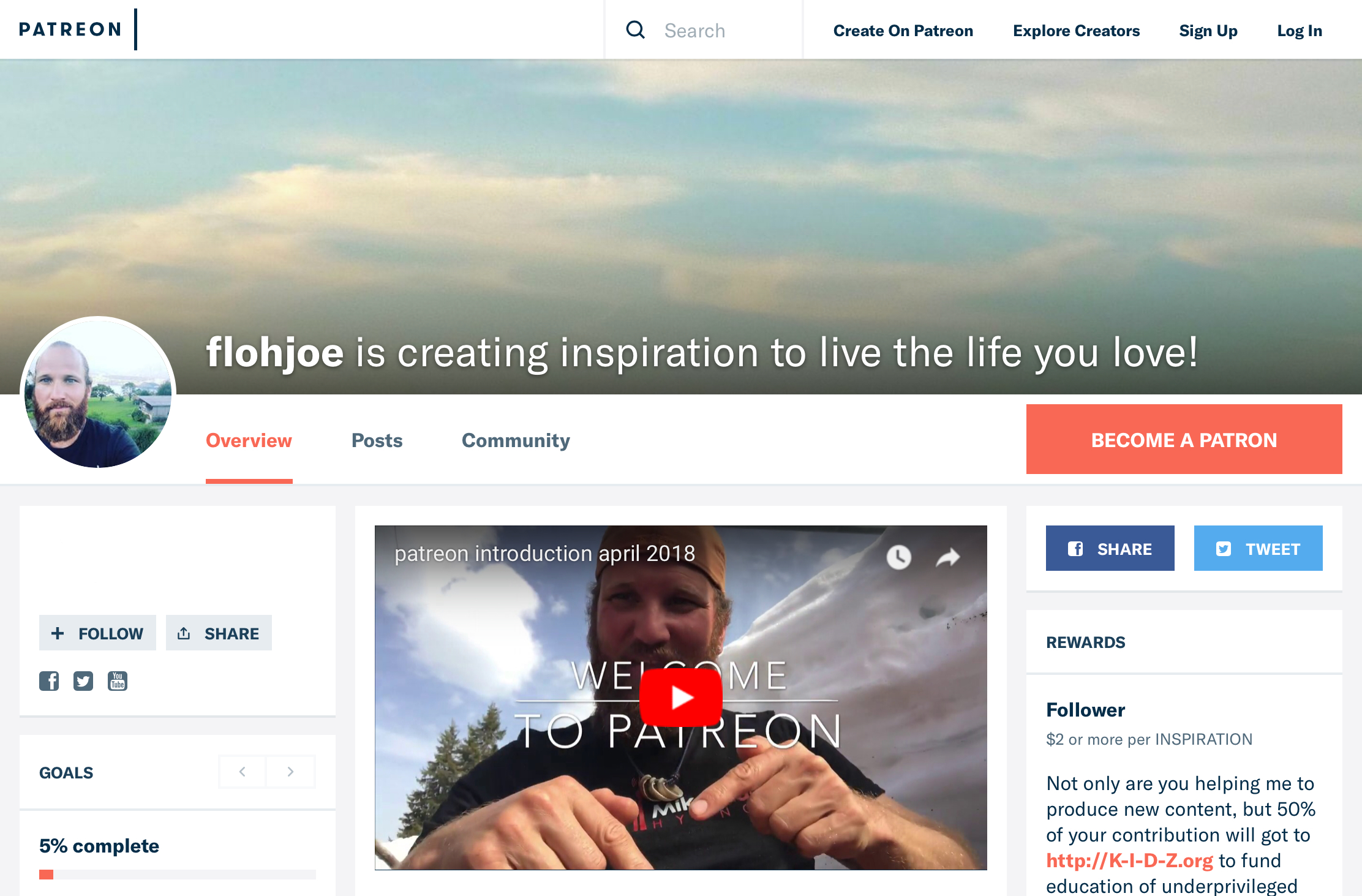This screenshot has width=1362, height=896.
Task: Play the patreon introduction video
Action: 681,697
